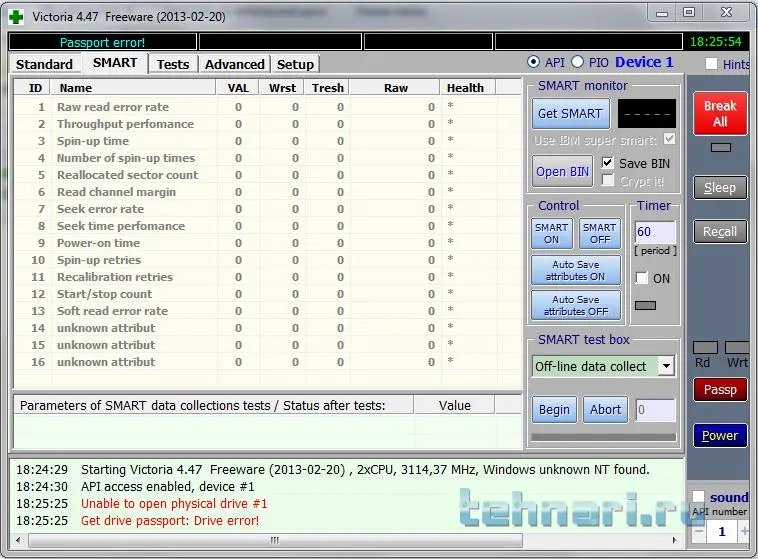Toggle Use IBM super smart checkbox

[669, 139]
